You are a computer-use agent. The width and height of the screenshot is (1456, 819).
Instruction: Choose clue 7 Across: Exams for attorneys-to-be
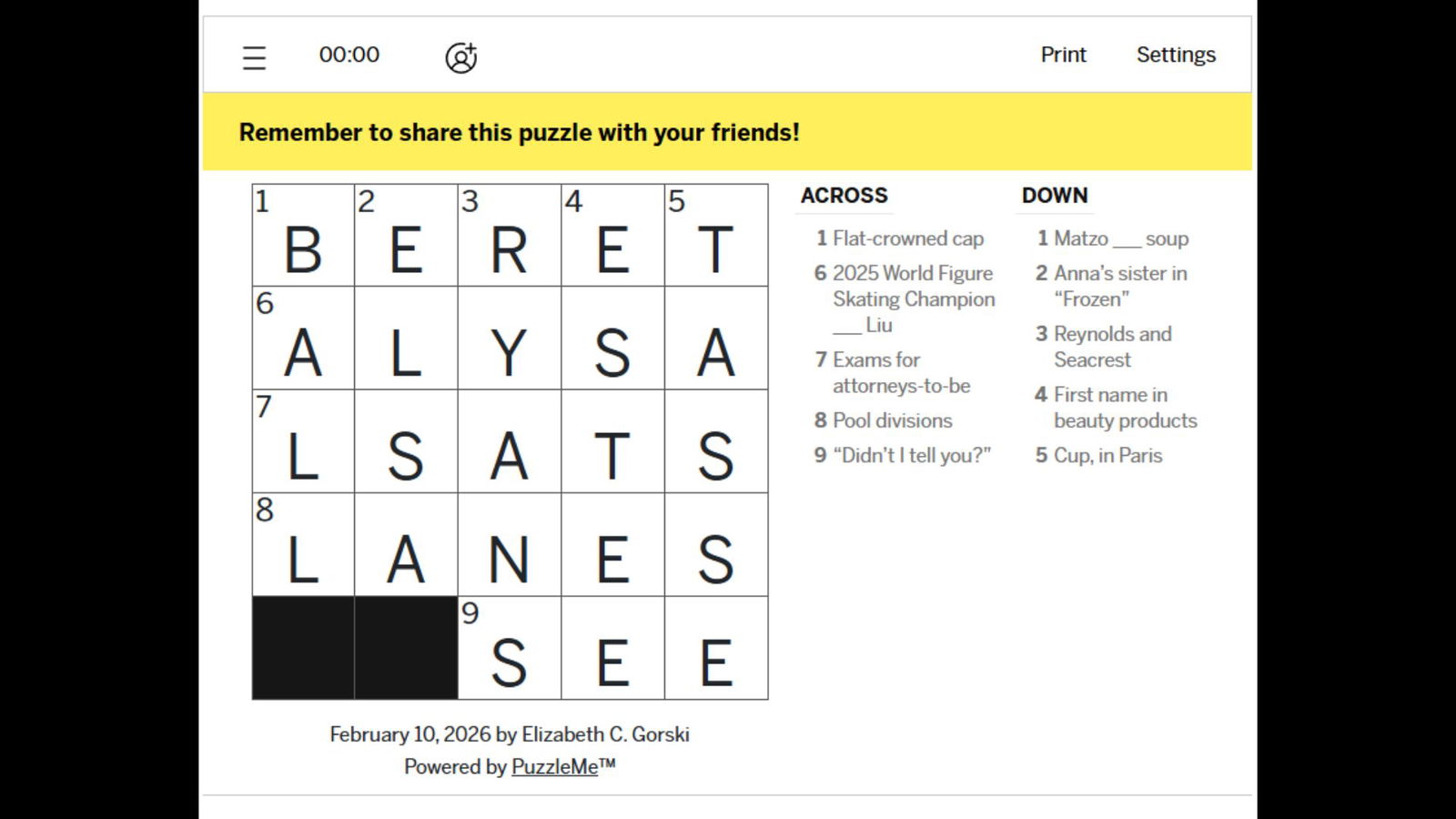coord(901,372)
